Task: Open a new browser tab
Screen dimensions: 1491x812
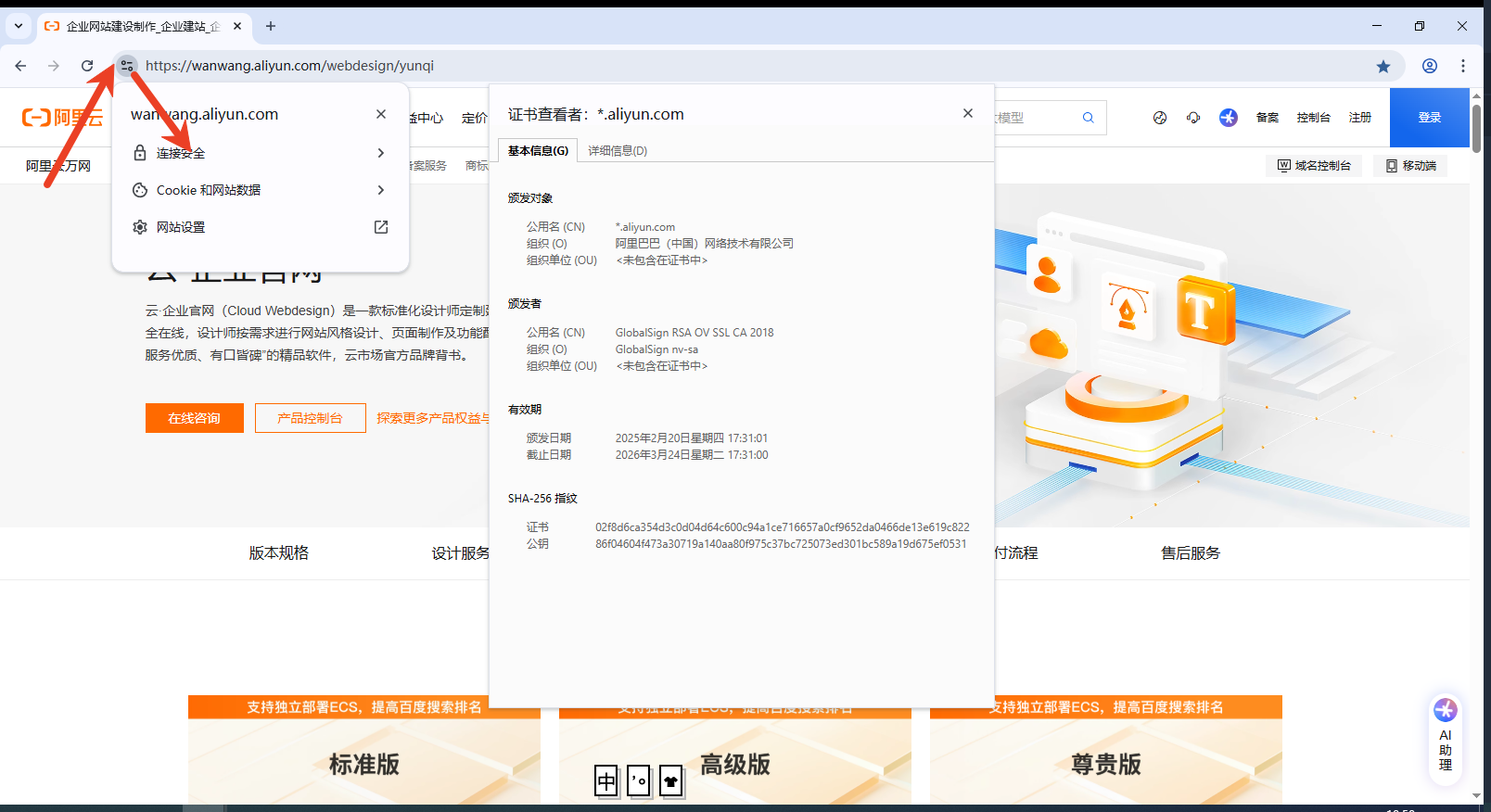Action: 271,26
